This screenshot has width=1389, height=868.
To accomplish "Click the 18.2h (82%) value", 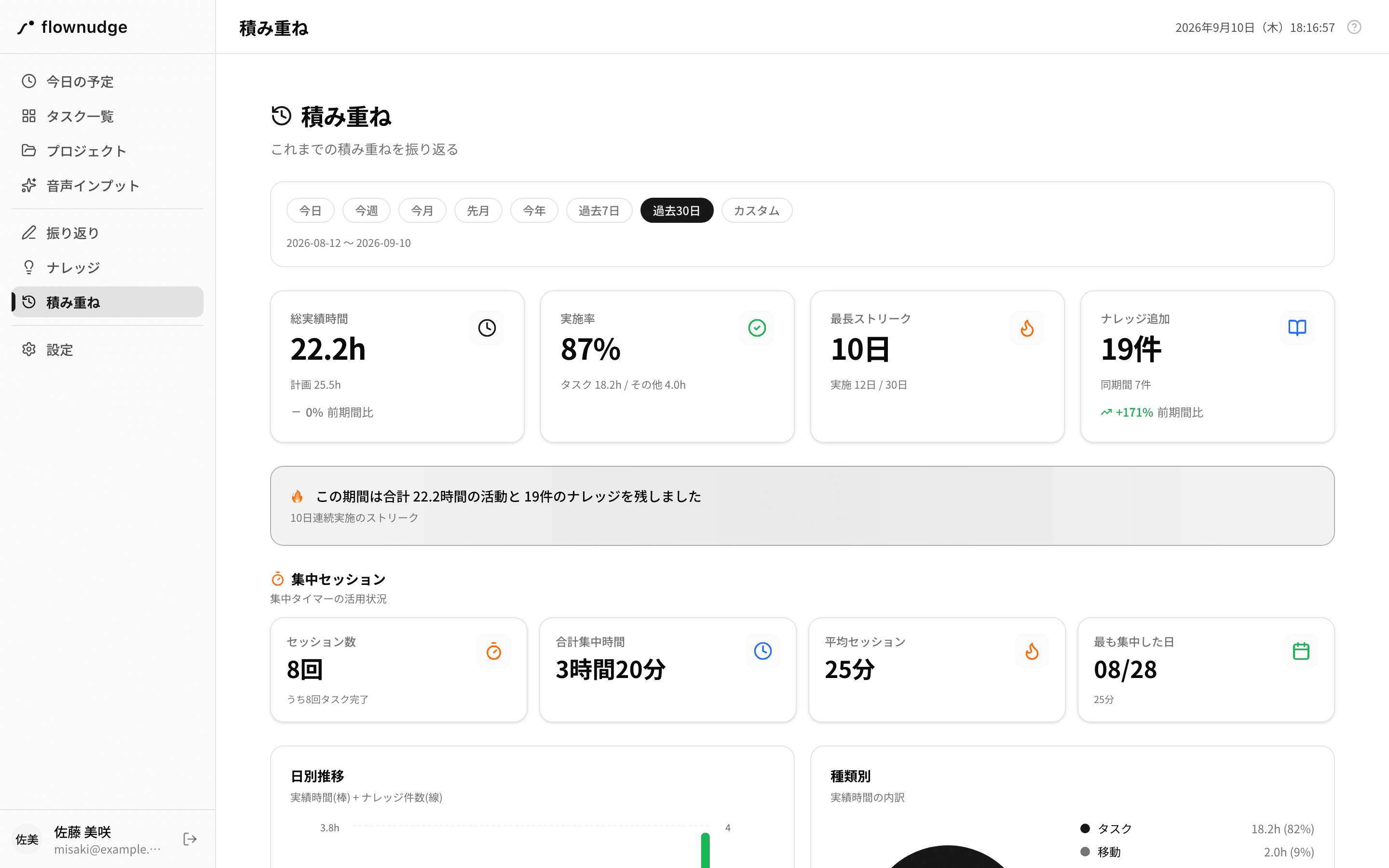I will point(1282,828).
